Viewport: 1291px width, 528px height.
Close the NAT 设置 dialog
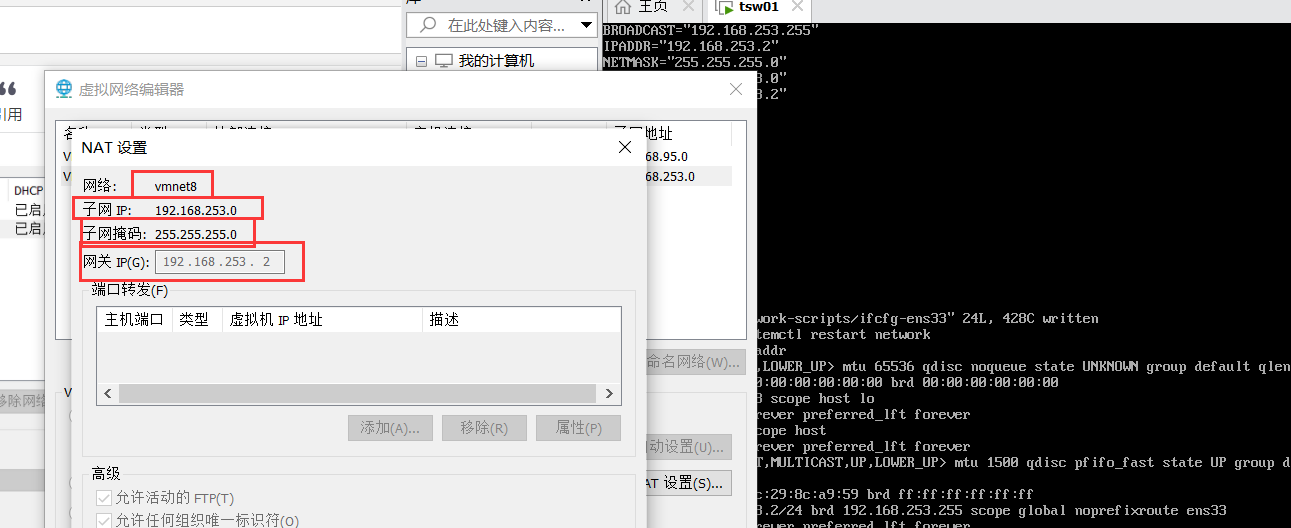tap(625, 147)
